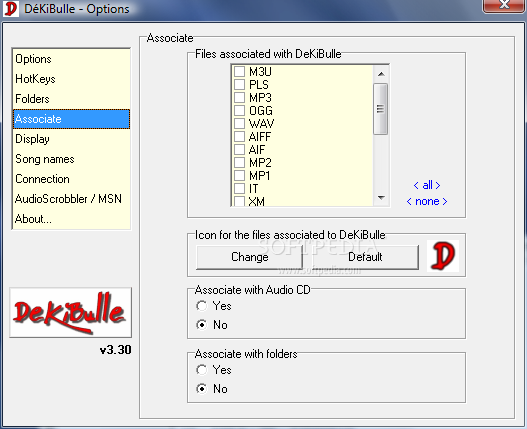Check the AIF file type box
Image resolution: width=527 pixels, height=429 pixels.
click(239, 149)
